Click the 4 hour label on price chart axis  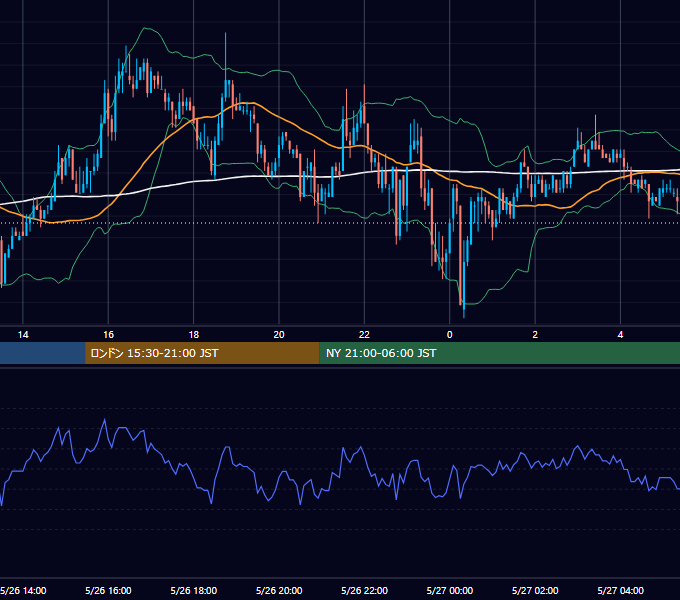click(x=621, y=335)
